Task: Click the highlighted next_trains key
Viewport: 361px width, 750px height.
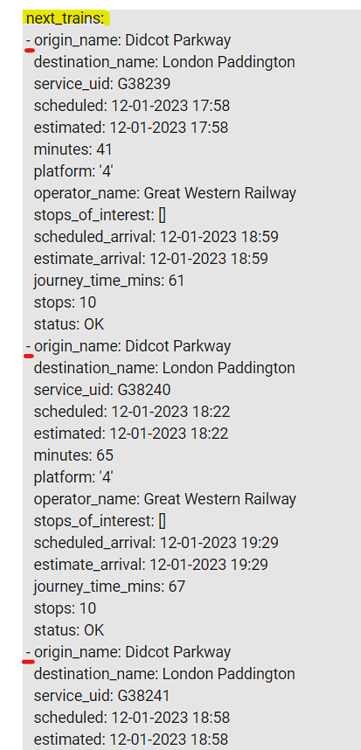Action: point(67,19)
